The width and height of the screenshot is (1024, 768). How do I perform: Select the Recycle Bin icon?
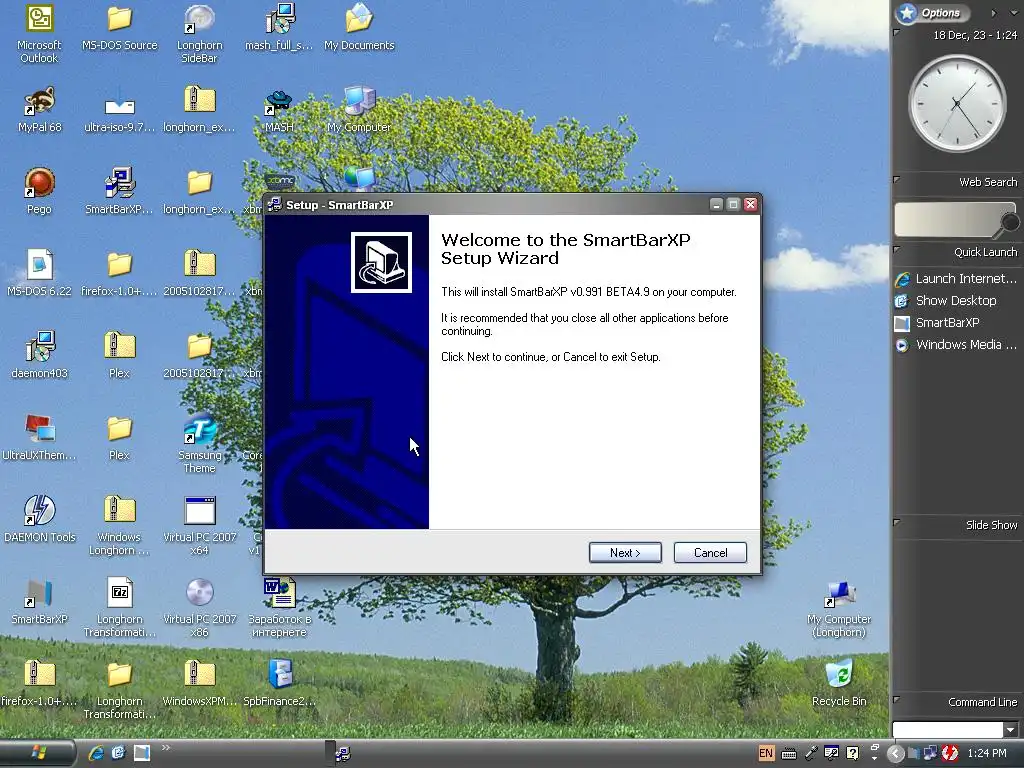point(839,683)
